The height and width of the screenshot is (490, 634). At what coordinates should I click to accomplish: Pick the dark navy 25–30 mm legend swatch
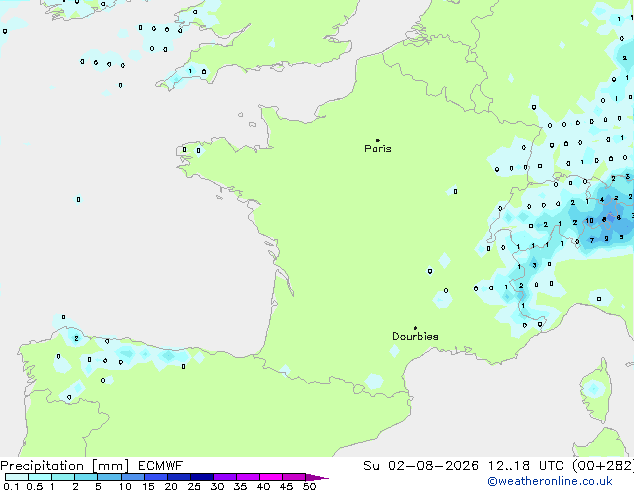point(202,477)
